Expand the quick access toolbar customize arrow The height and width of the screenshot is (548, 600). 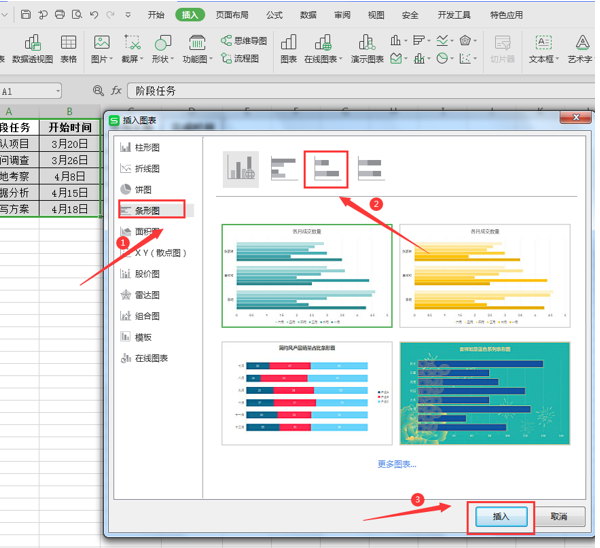[x=128, y=15]
